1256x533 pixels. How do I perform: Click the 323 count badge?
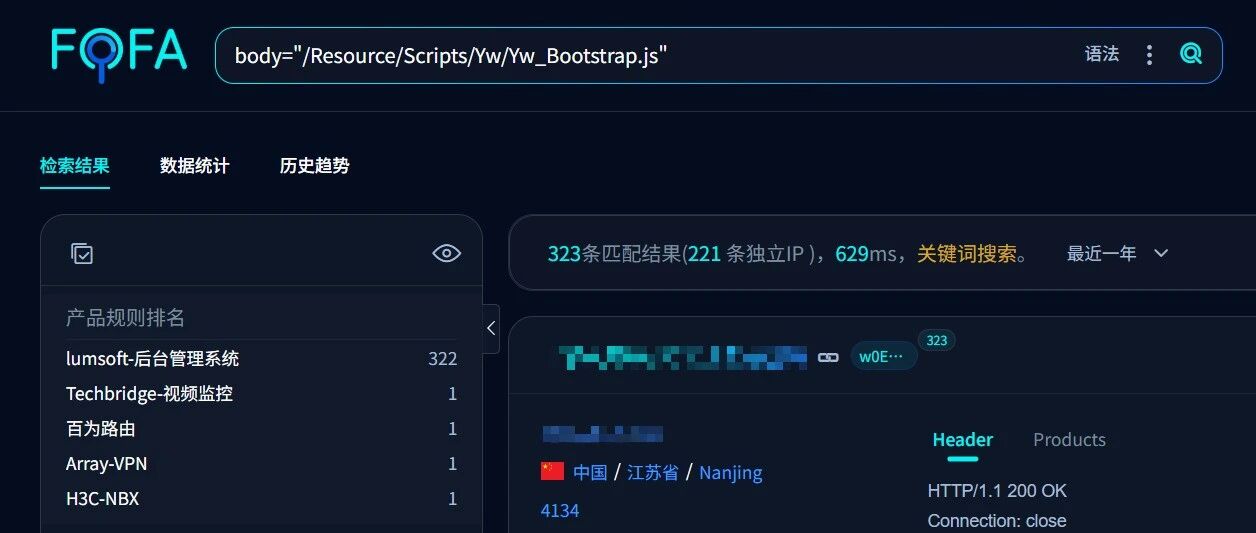click(x=937, y=341)
